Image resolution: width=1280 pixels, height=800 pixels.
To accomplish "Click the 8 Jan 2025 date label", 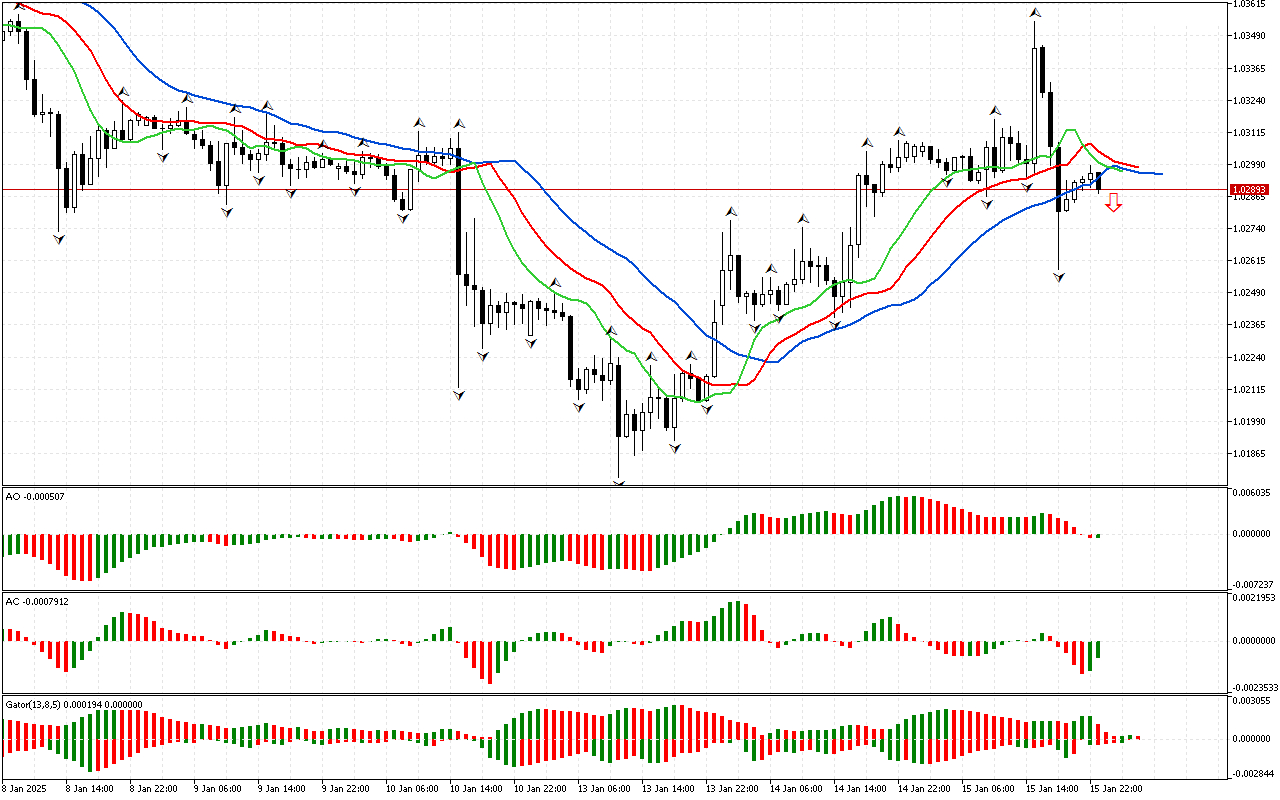I will [25, 788].
